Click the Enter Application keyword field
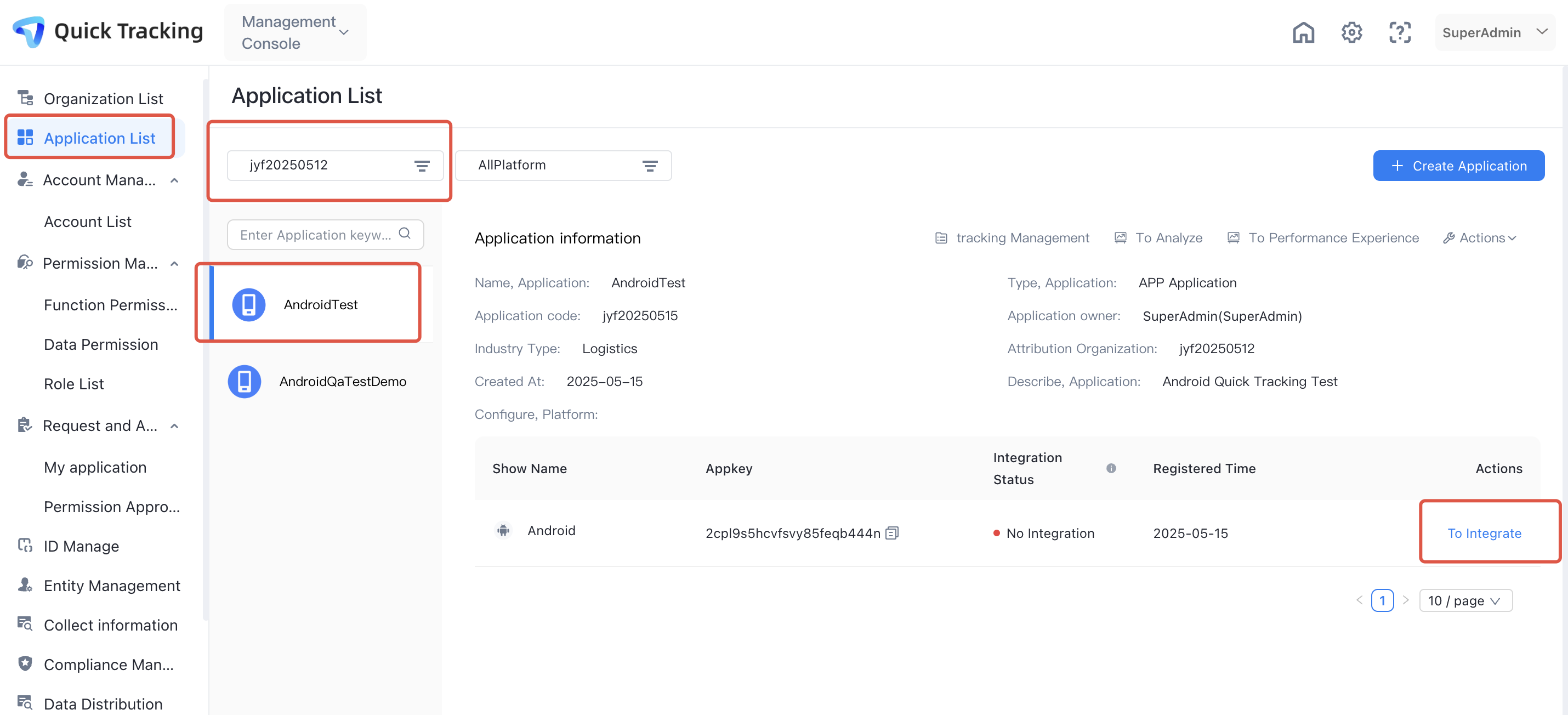The height and width of the screenshot is (715, 1568). click(x=315, y=234)
